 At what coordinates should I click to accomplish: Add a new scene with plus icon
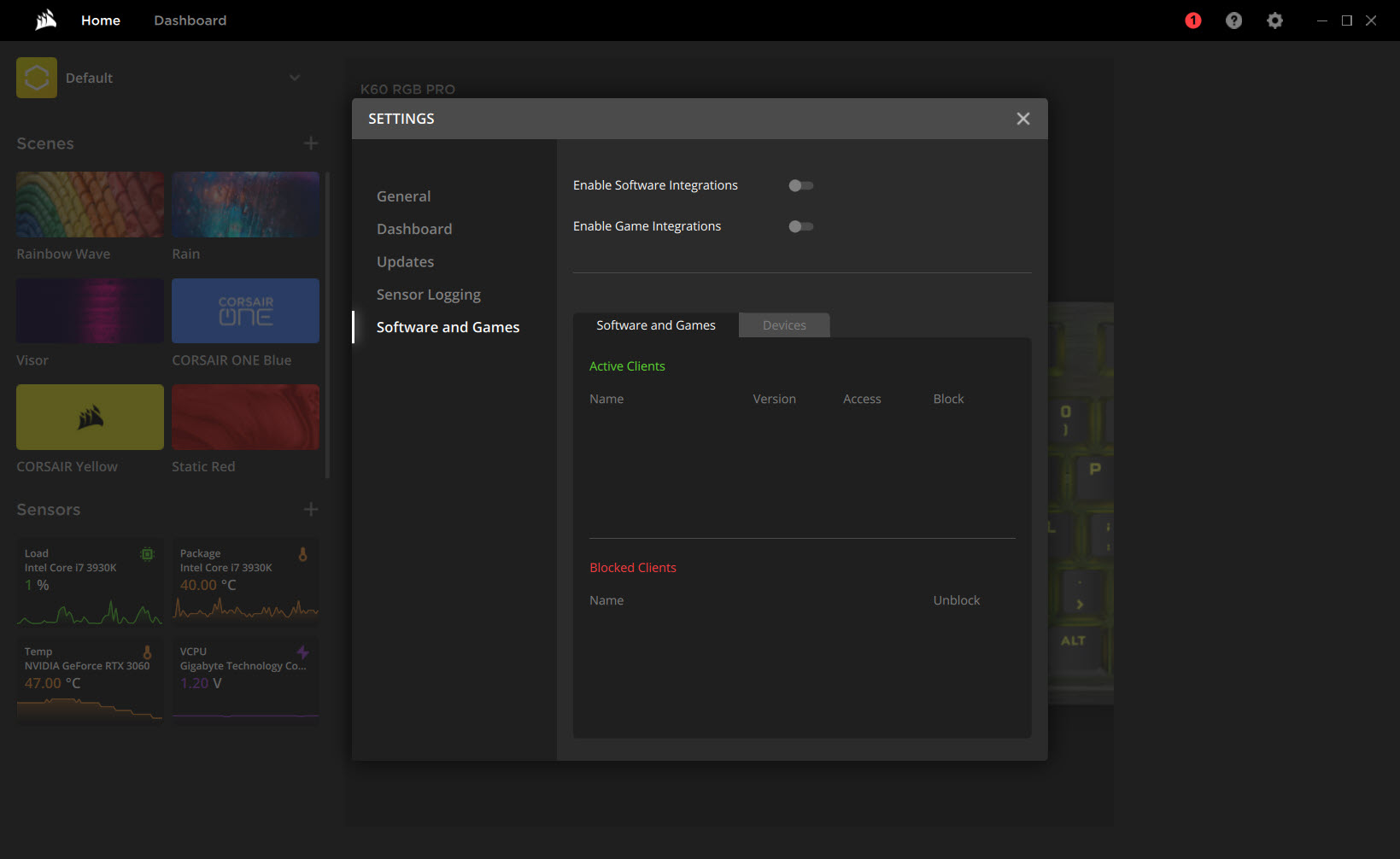(x=311, y=143)
